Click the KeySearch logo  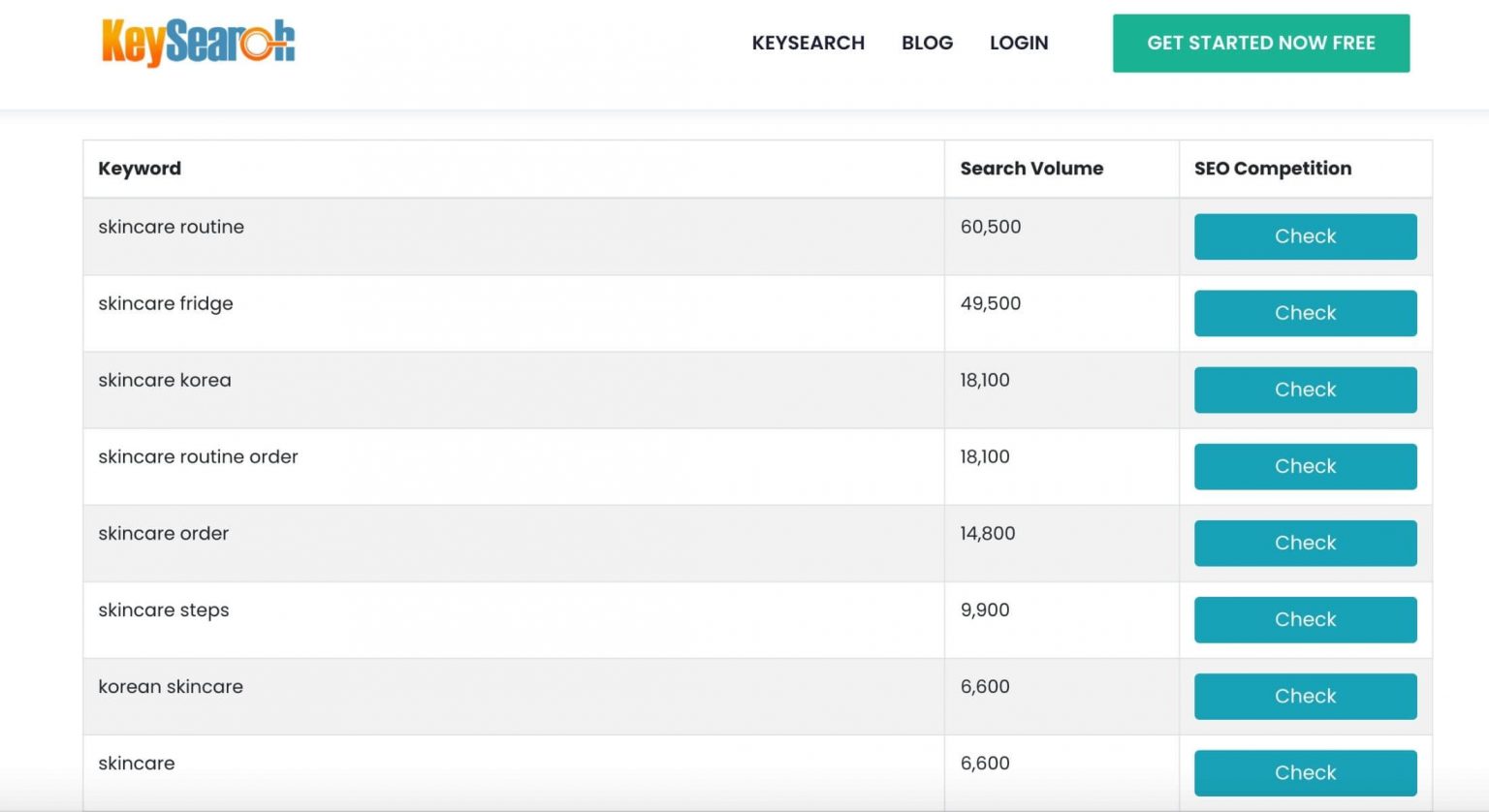[199, 42]
